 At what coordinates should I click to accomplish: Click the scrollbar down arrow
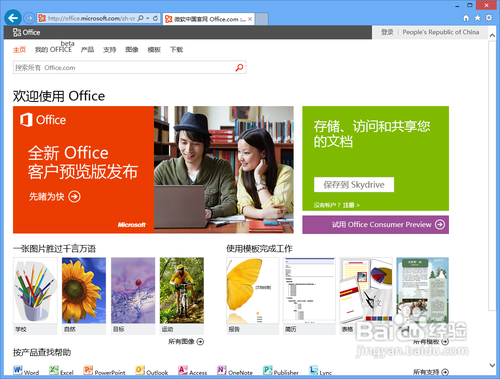click(492, 365)
